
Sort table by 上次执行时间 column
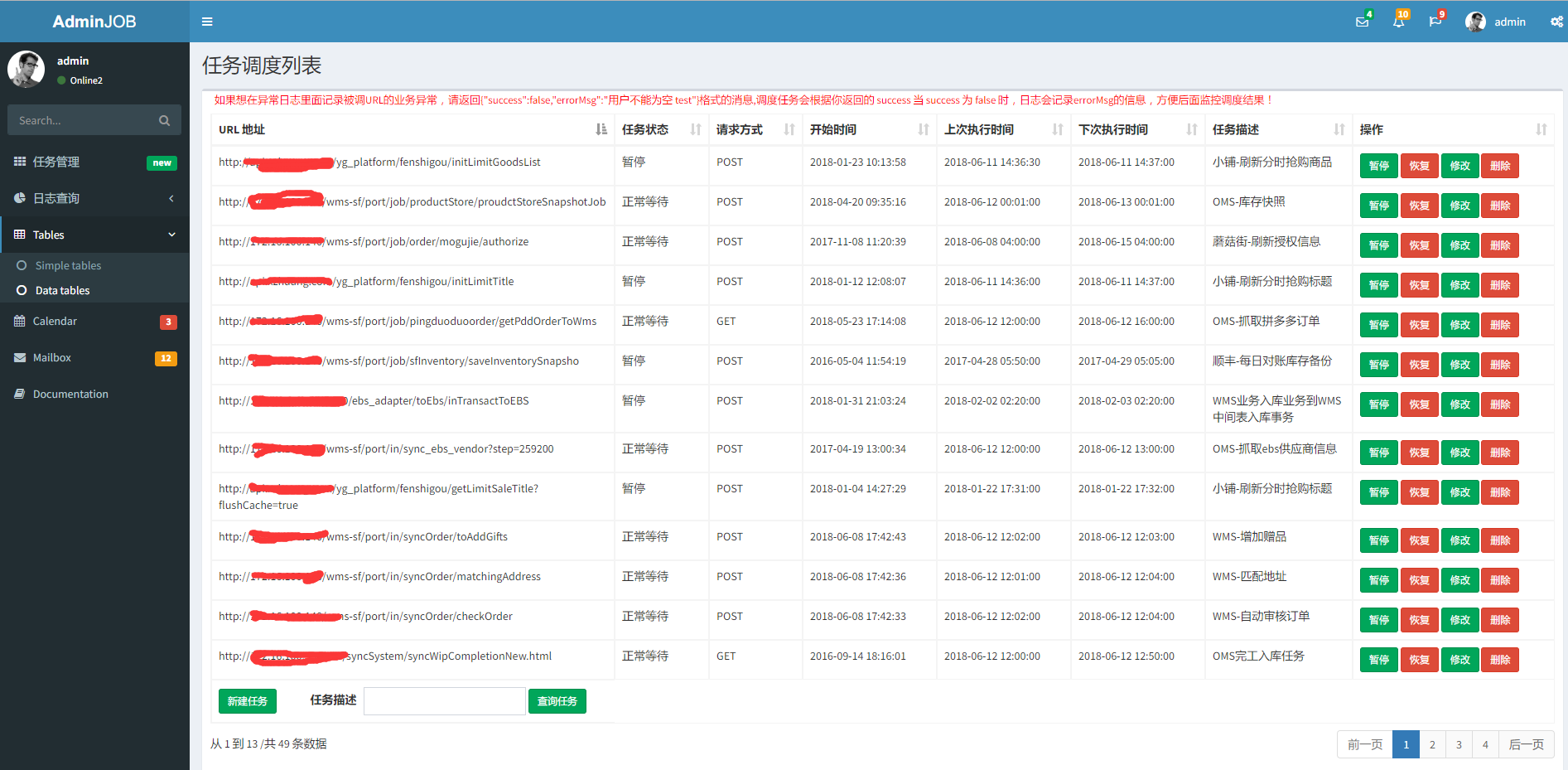tap(1003, 129)
